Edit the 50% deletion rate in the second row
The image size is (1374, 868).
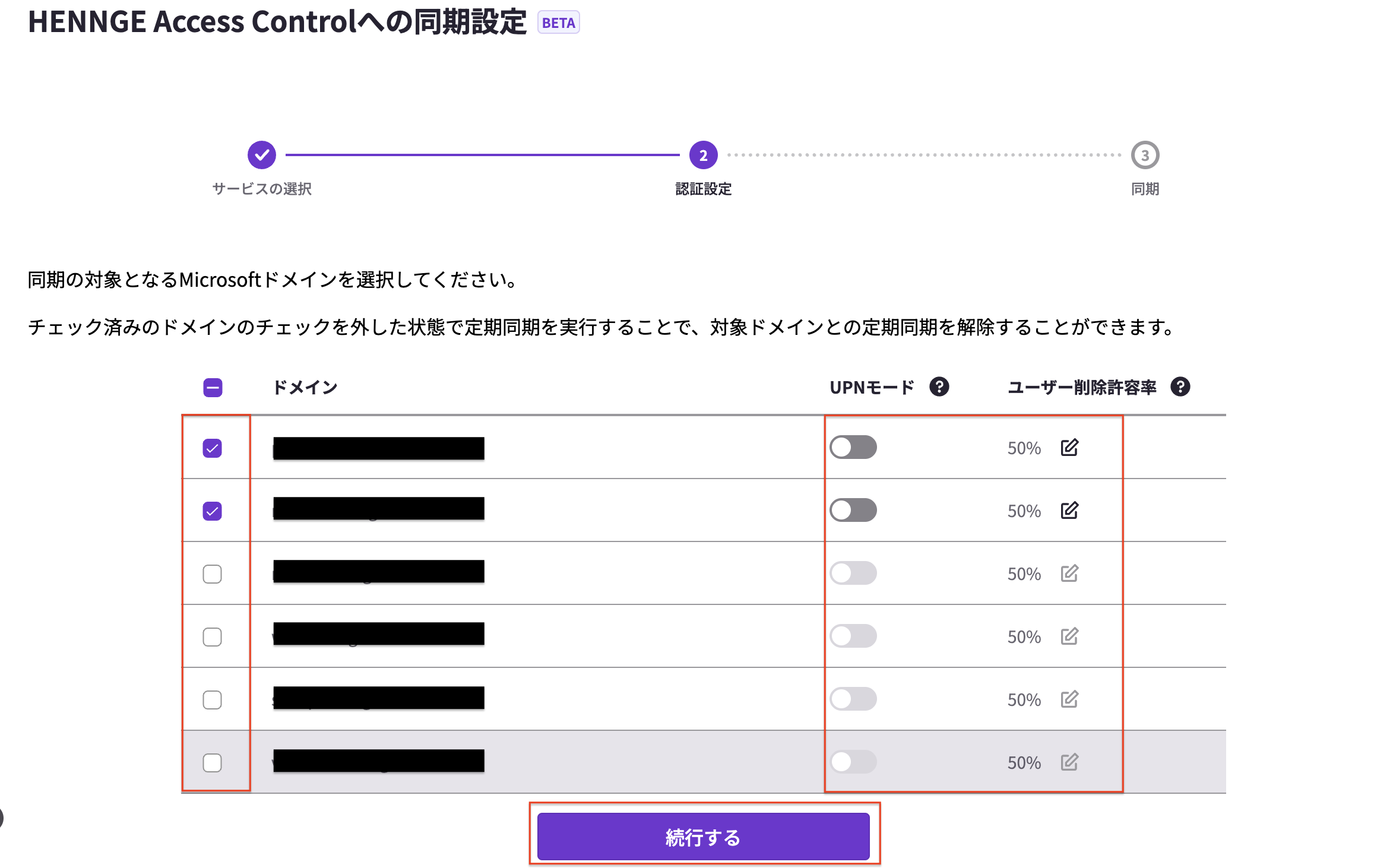[1069, 510]
